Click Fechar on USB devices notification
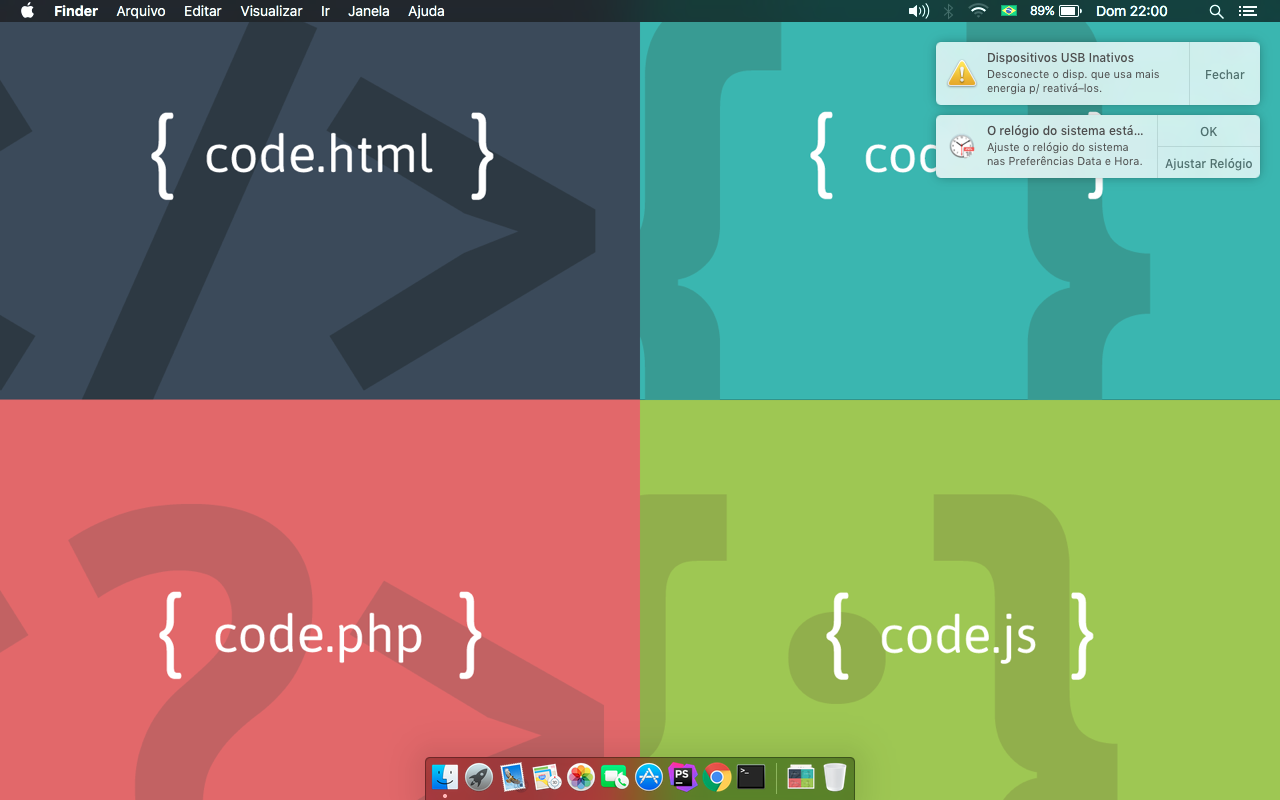This screenshot has height=800, width=1280. tap(1224, 74)
